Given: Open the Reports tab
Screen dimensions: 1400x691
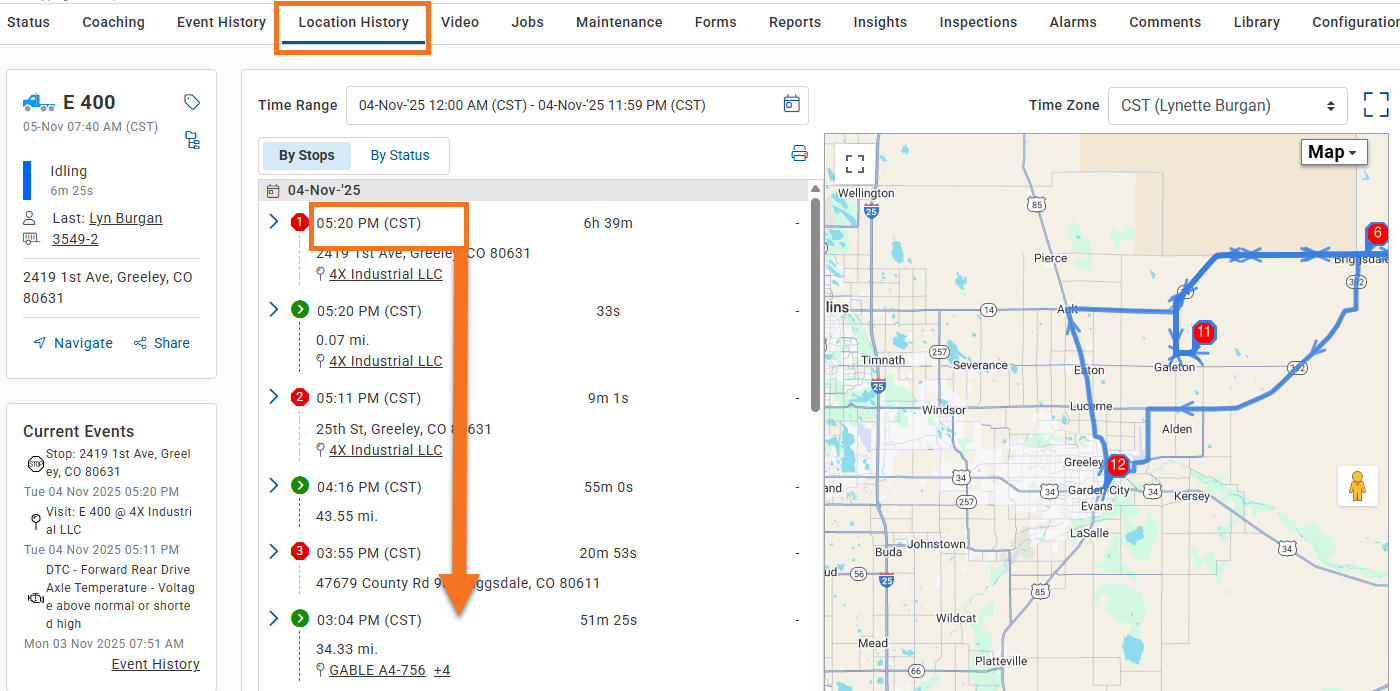Looking at the screenshot, I should (x=795, y=22).
